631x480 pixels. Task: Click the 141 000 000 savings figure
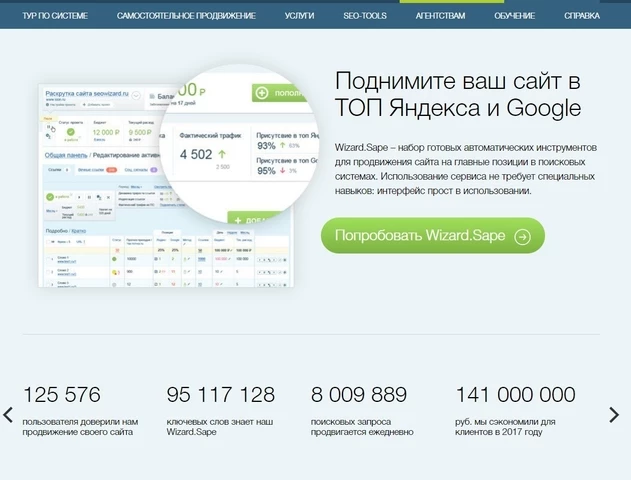point(516,394)
